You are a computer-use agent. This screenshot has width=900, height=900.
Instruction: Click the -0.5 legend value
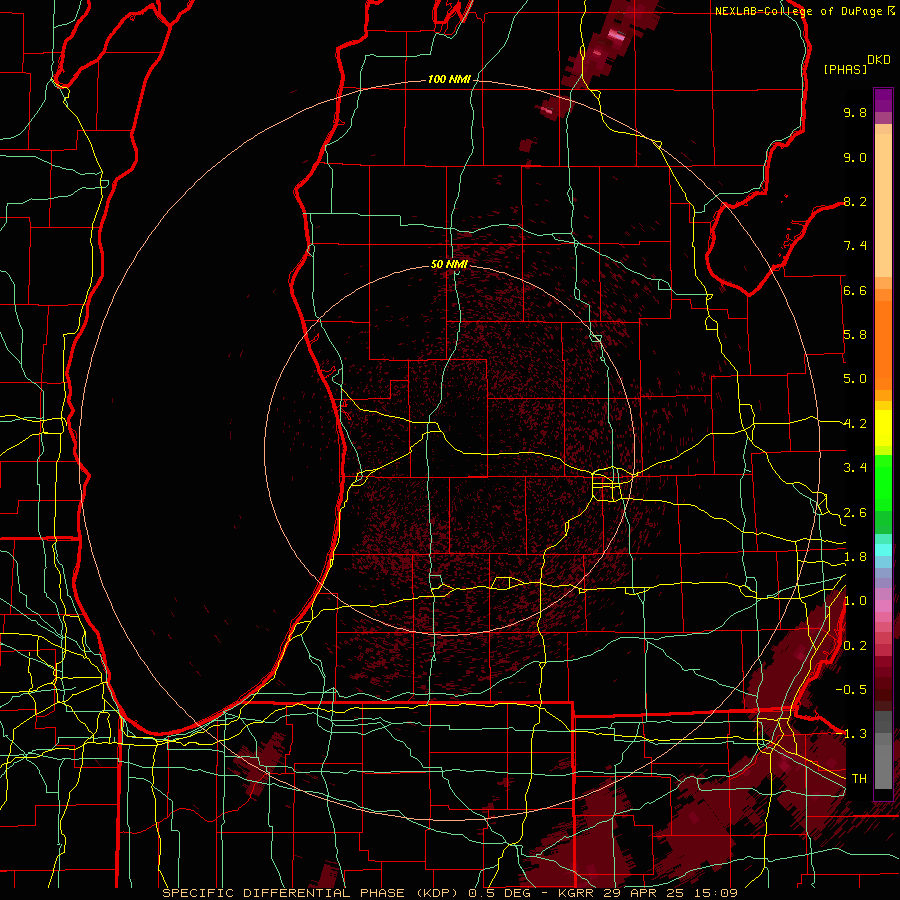851,690
